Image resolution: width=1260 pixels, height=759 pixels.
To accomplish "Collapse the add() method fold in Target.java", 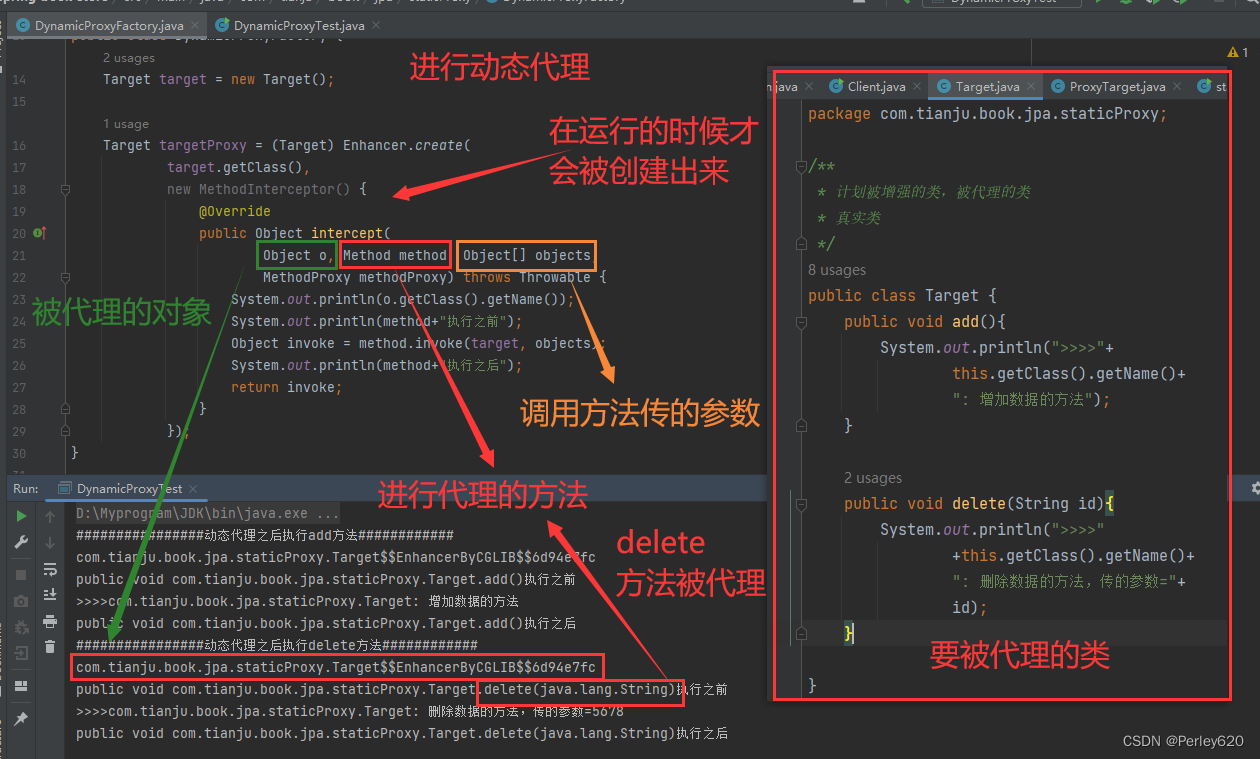I will point(800,322).
